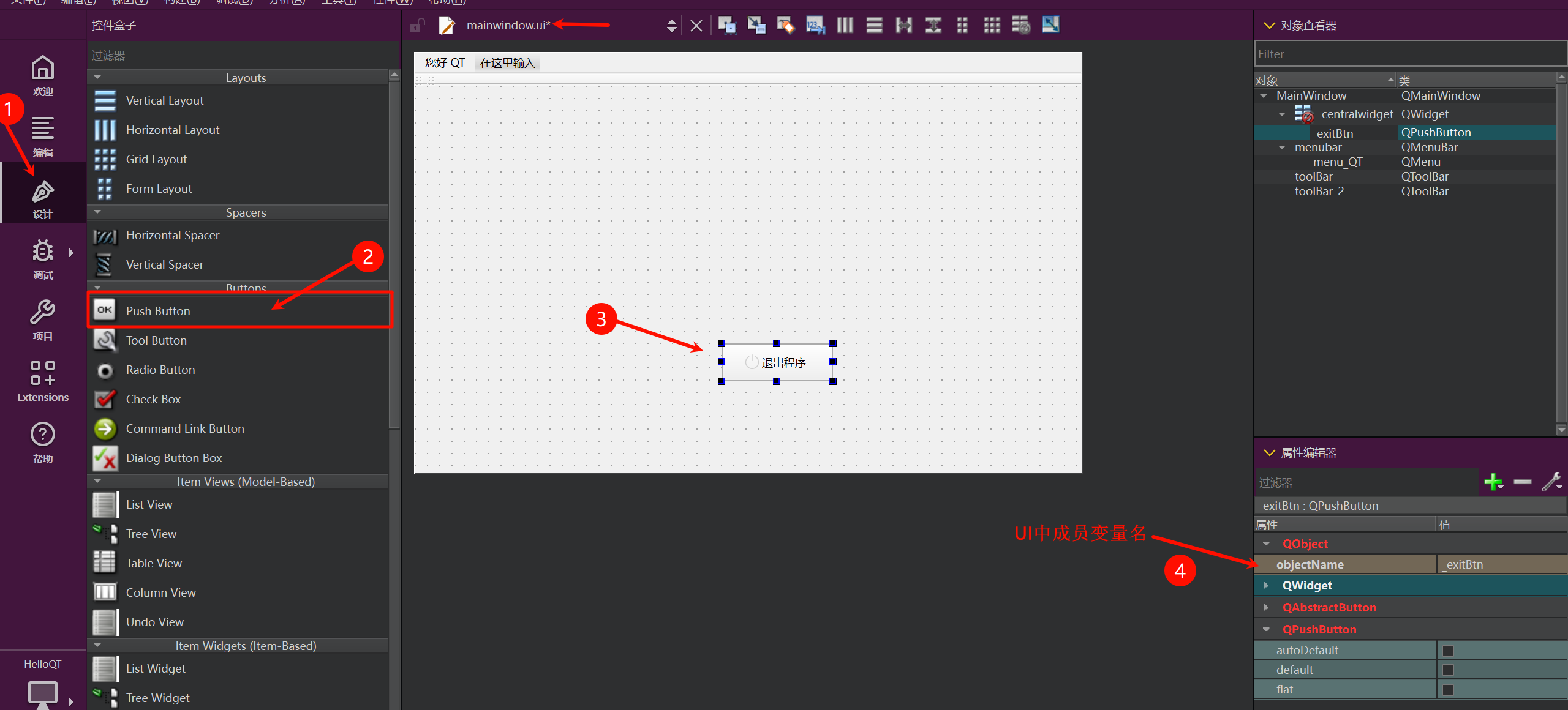Enable the default property checkbox
1568x710 pixels.
pyautogui.click(x=1448, y=670)
